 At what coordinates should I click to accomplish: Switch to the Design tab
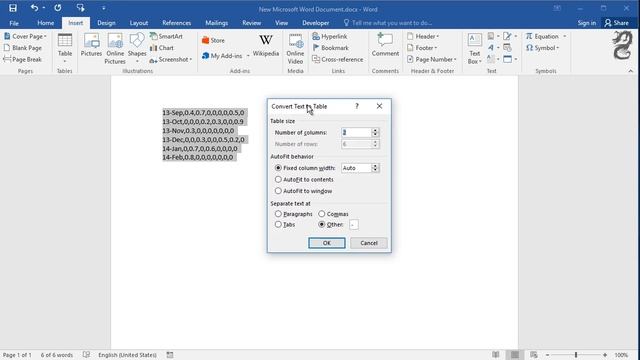[106, 23]
